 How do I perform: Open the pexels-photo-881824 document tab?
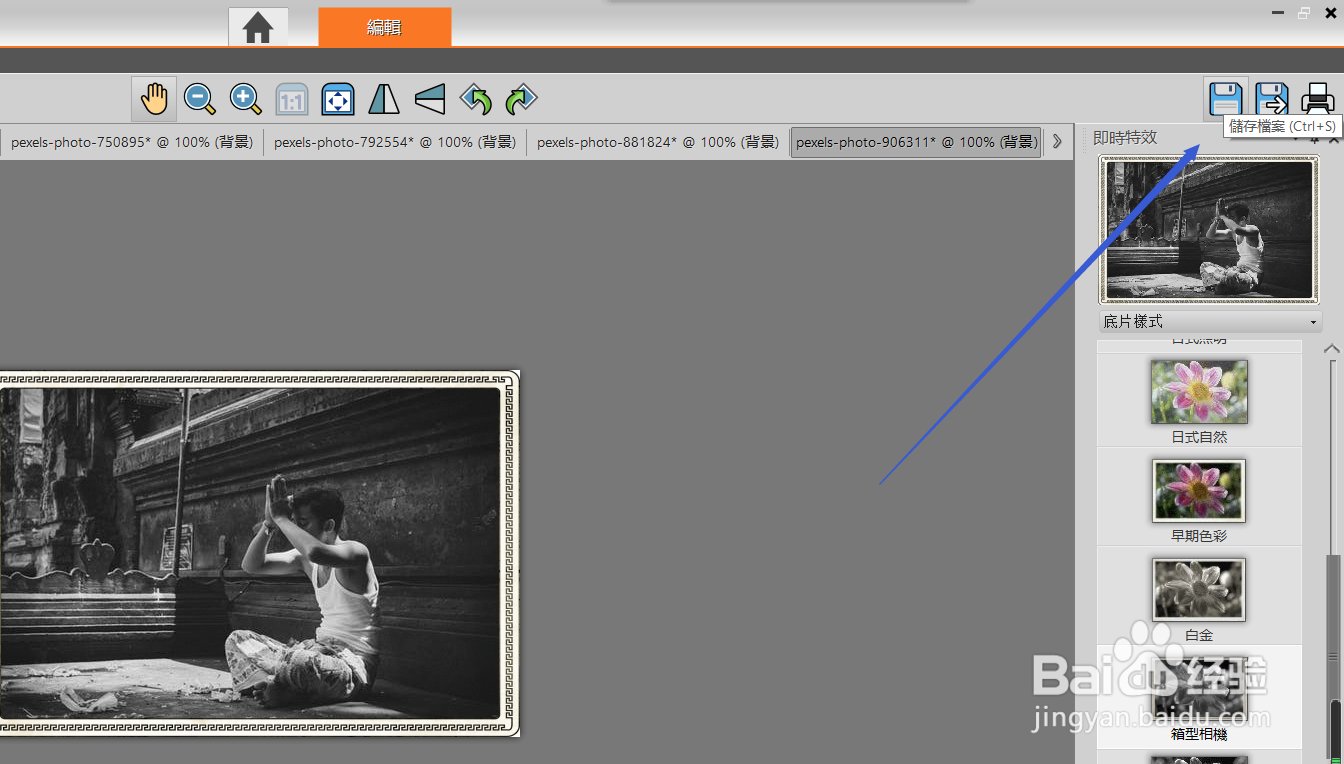pos(657,142)
